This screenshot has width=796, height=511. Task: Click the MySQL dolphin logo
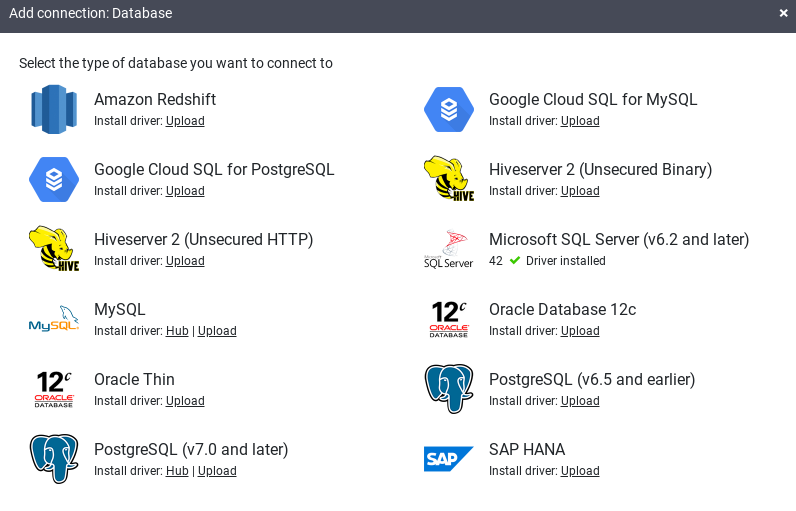[54, 319]
